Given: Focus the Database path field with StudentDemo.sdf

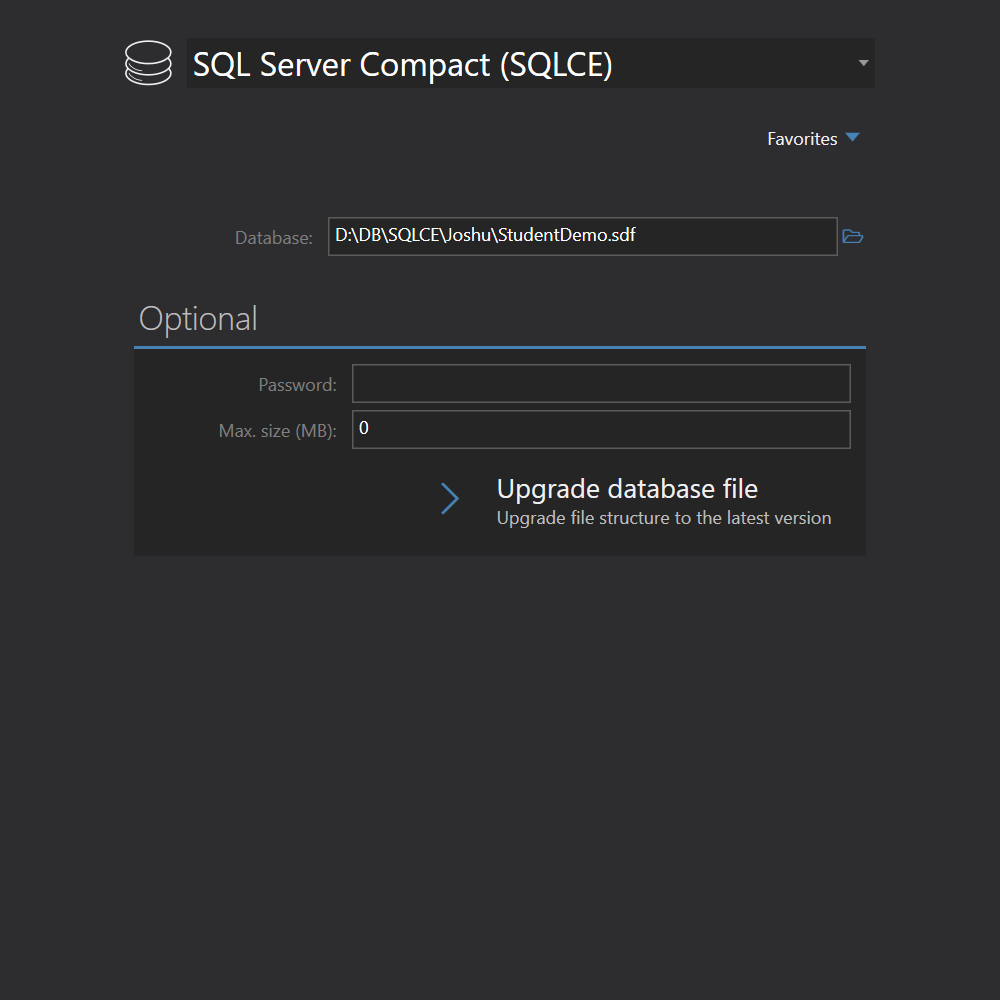Looking at the screenshot, I should coord(700,237).
